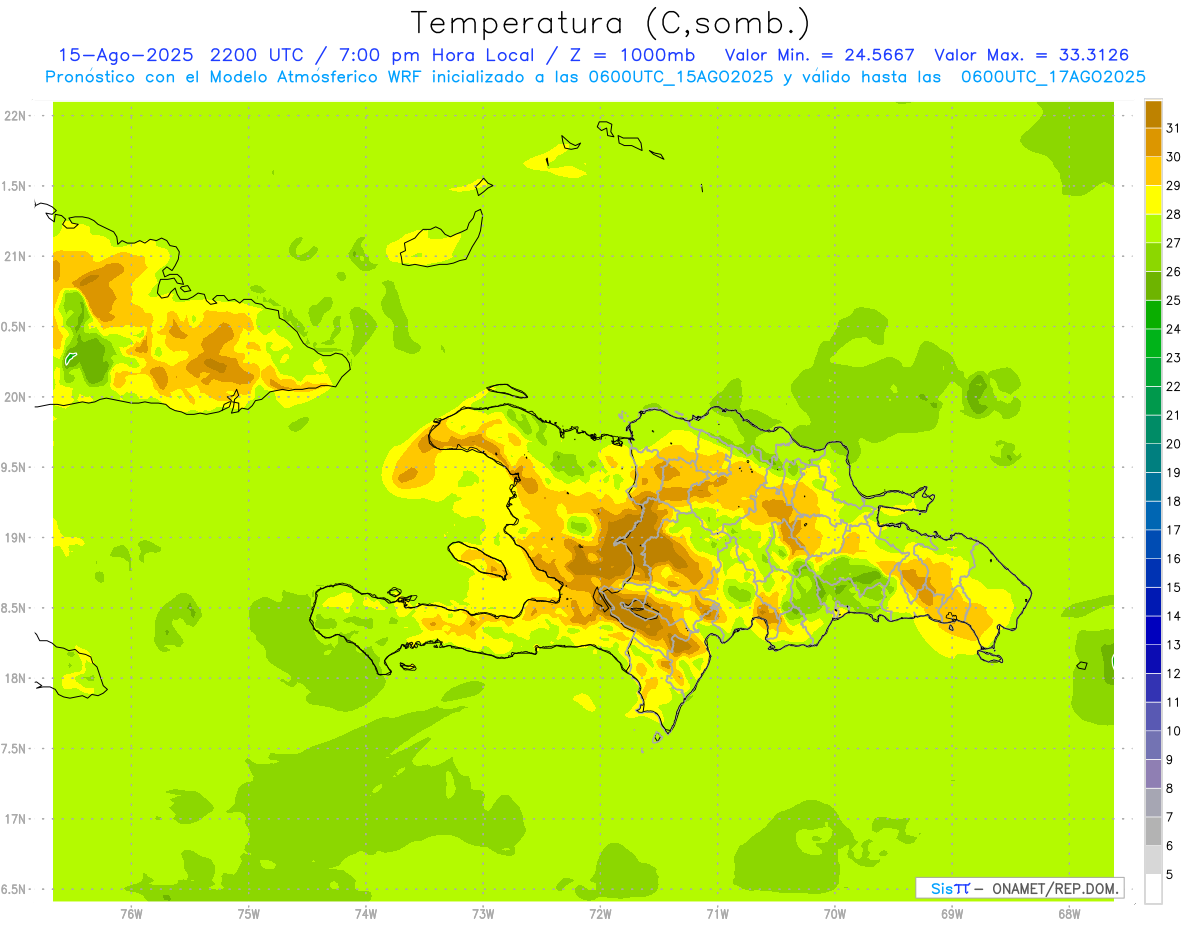Click the '0600UTC_17AGO2025' valid-until timestamp

click(1053, 77)
